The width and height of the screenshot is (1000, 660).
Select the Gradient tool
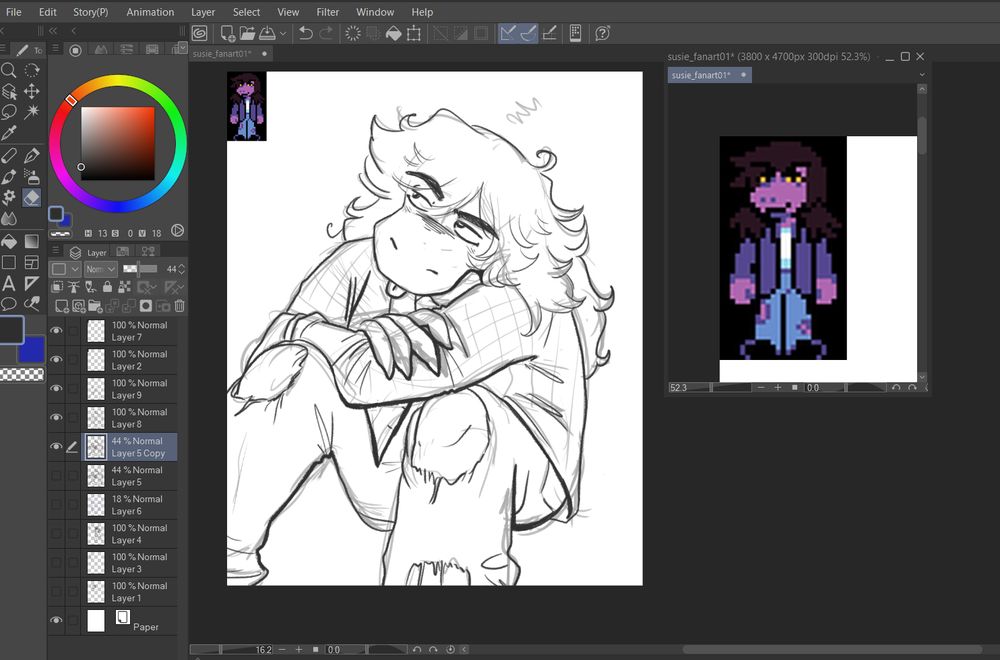[x=32, y=241]
